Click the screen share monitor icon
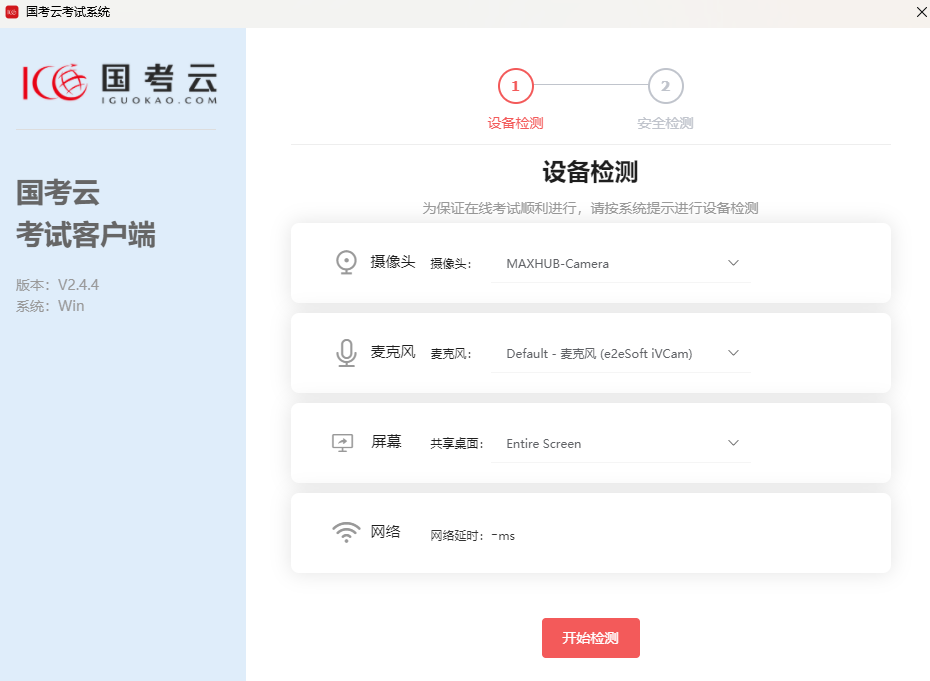Image resolution: width=930 pixels, height=681 pixels. [x=343, y=443]
